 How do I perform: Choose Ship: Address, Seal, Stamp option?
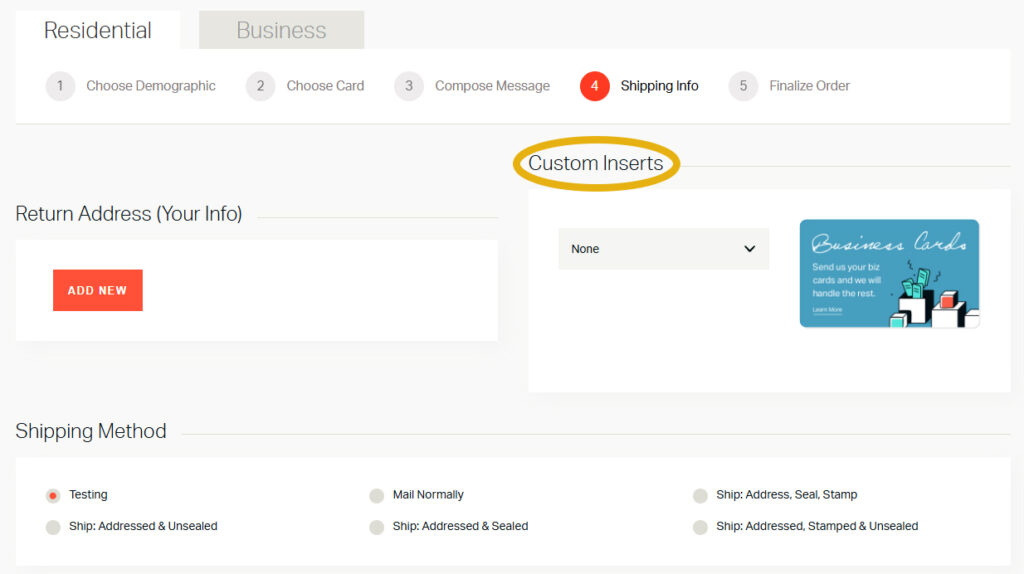pyautogui.click(x=700, y=496)
